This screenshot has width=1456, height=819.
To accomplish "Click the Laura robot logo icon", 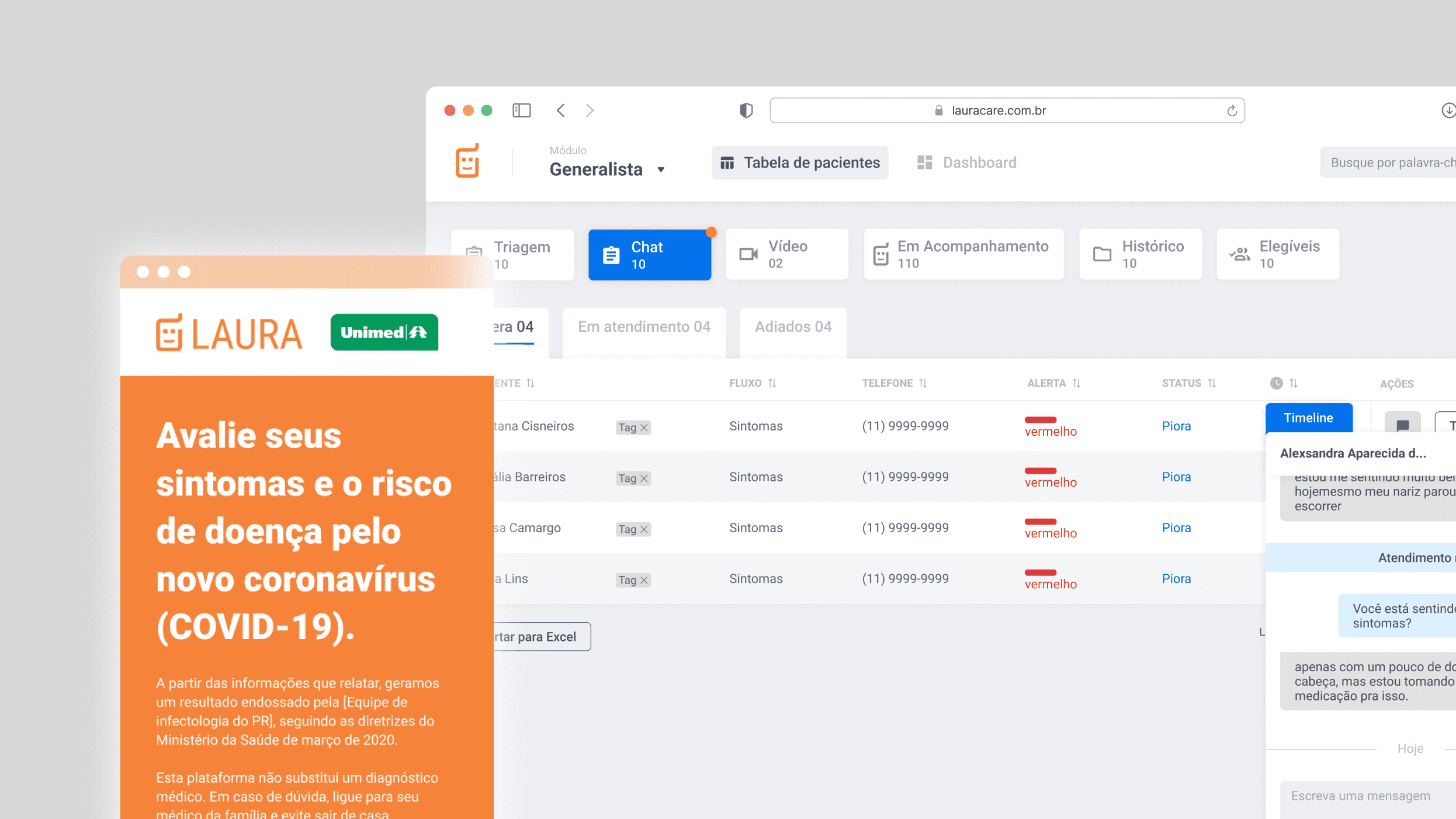I will [x=467, y=161].
